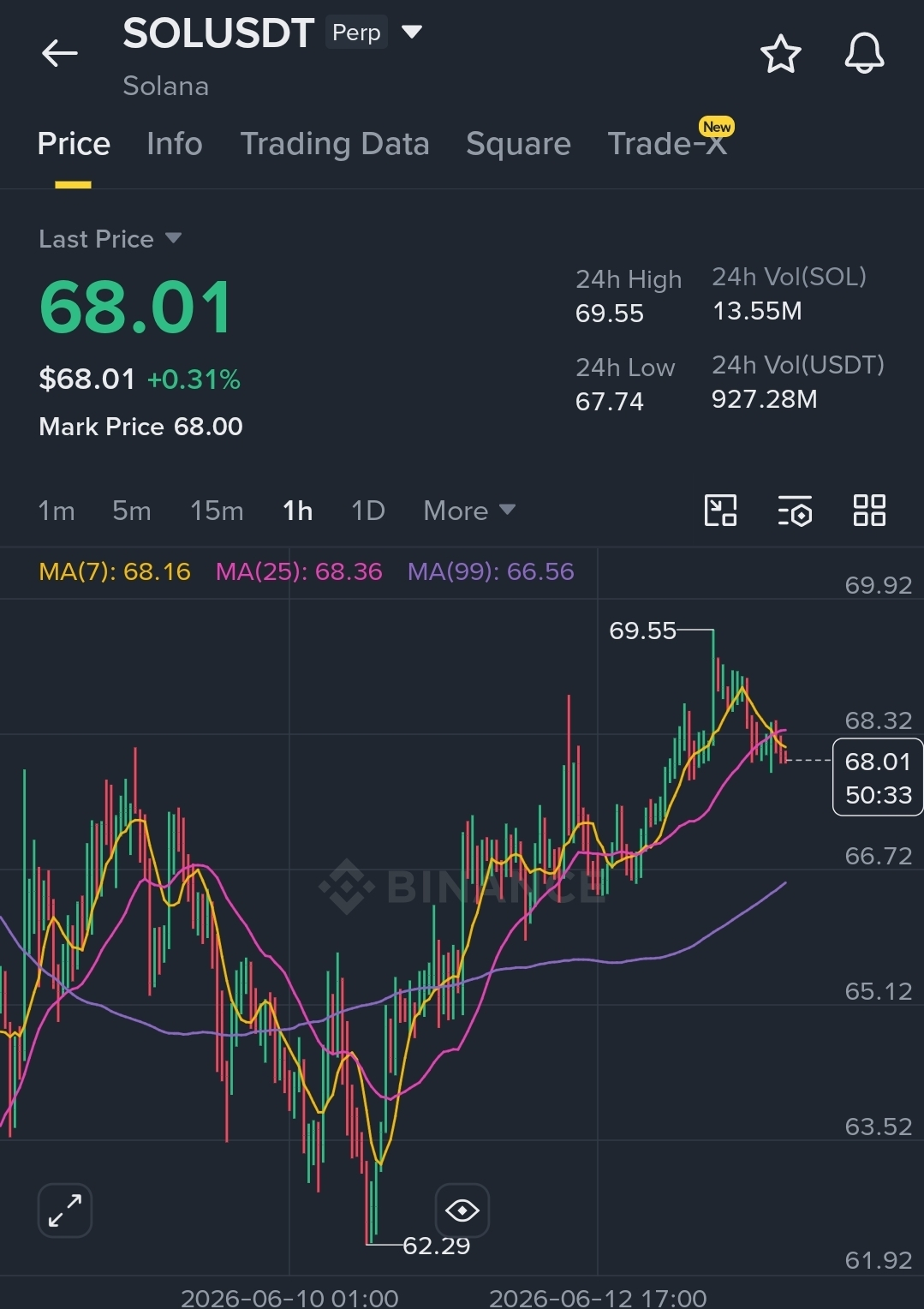Select the 1D timeframe
Image resolution: width=924 pixels, height=1309 pixels.
tap(368, 511)
